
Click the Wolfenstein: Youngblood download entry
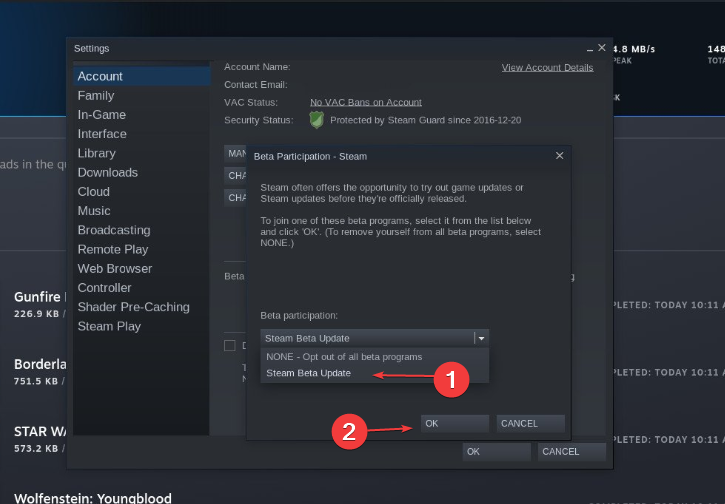[92, 498]
